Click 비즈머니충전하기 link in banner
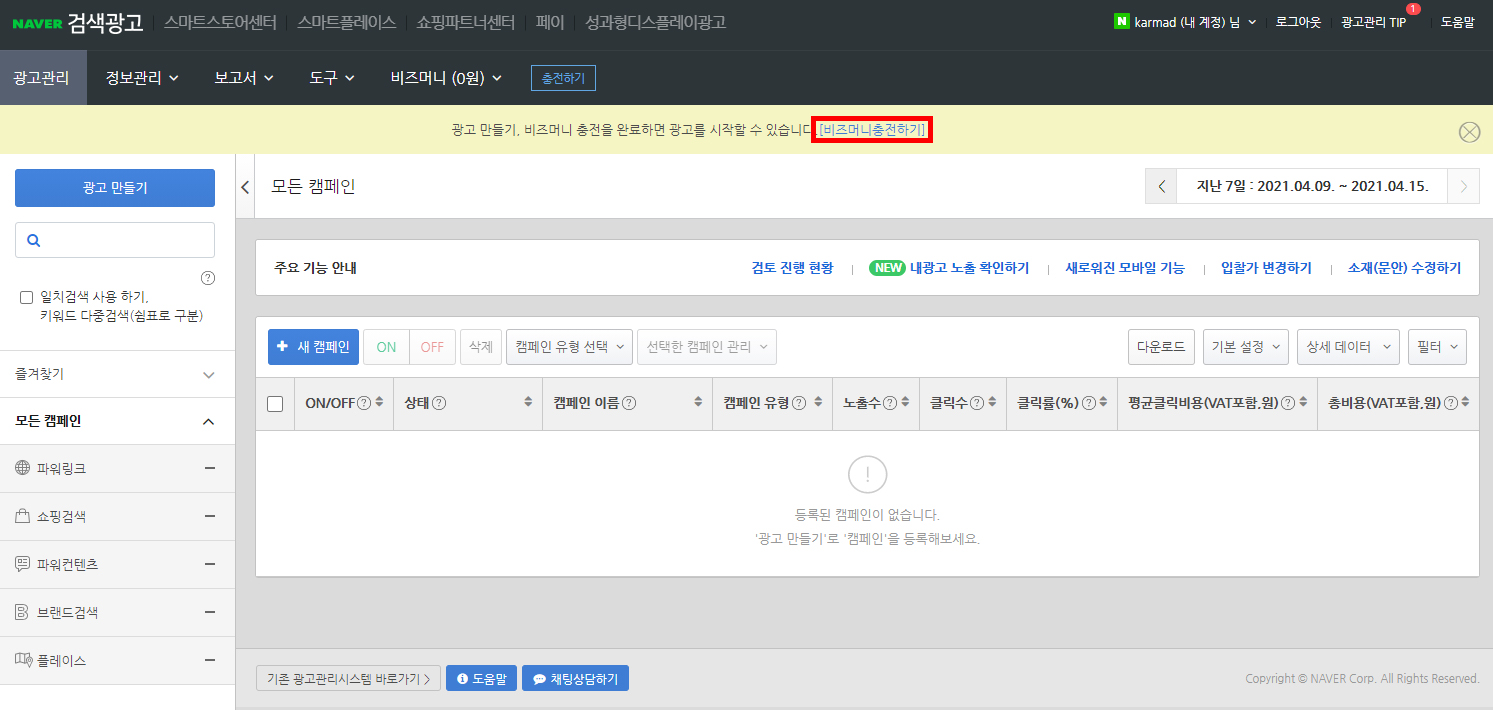This screenshot has height=710, width=1493. click(x=872, y=130)
